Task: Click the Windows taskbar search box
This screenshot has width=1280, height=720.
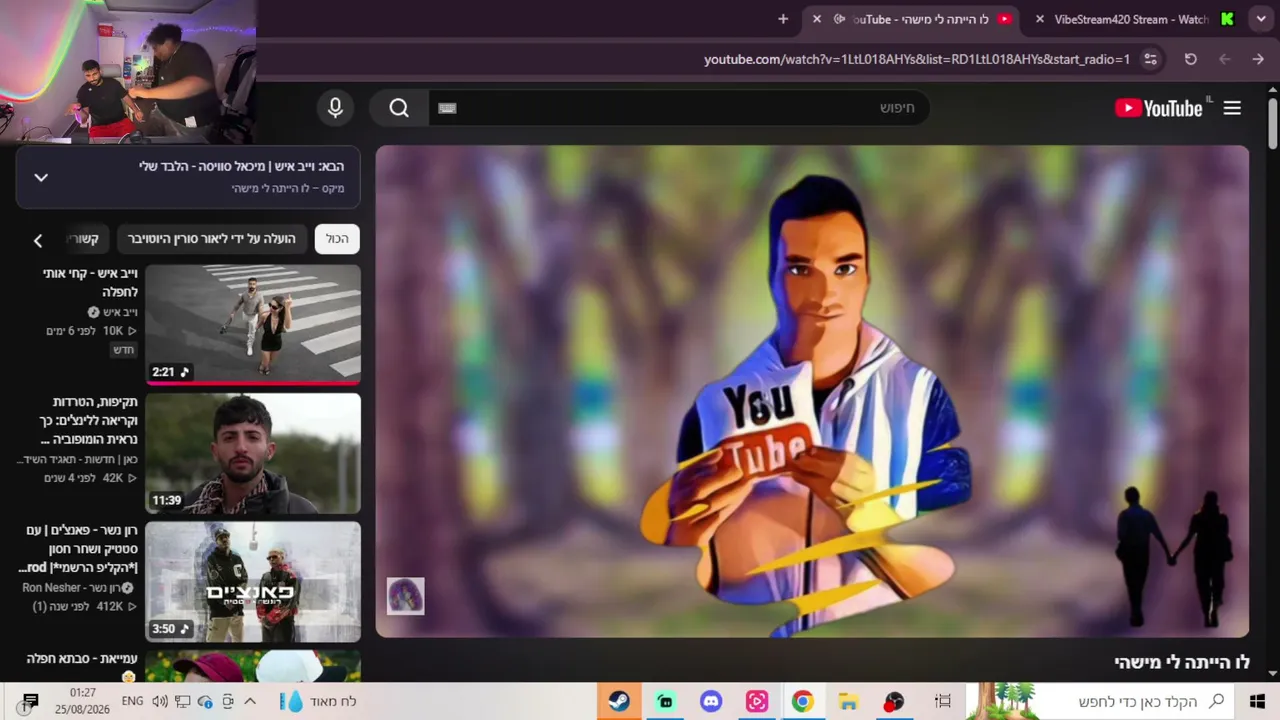Action: coord(1099,701)
